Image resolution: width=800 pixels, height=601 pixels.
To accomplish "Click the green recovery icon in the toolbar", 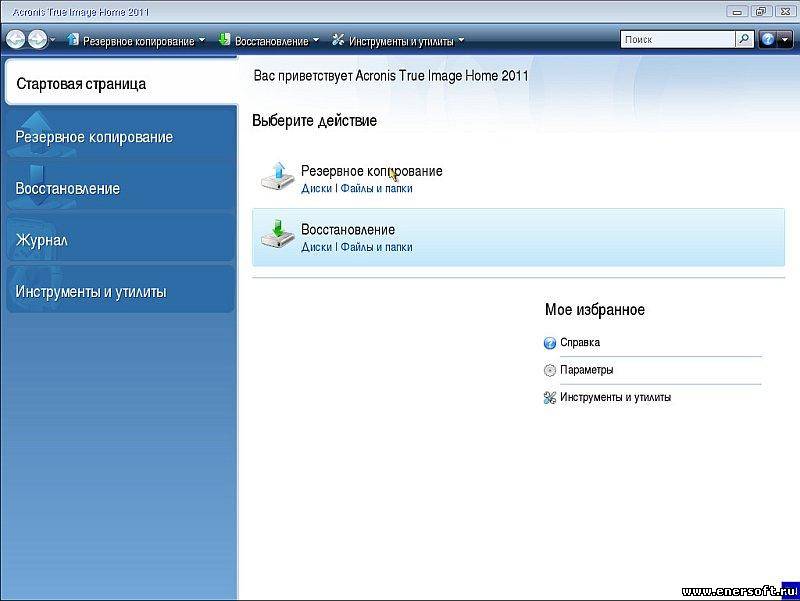I will pos(224,40).
